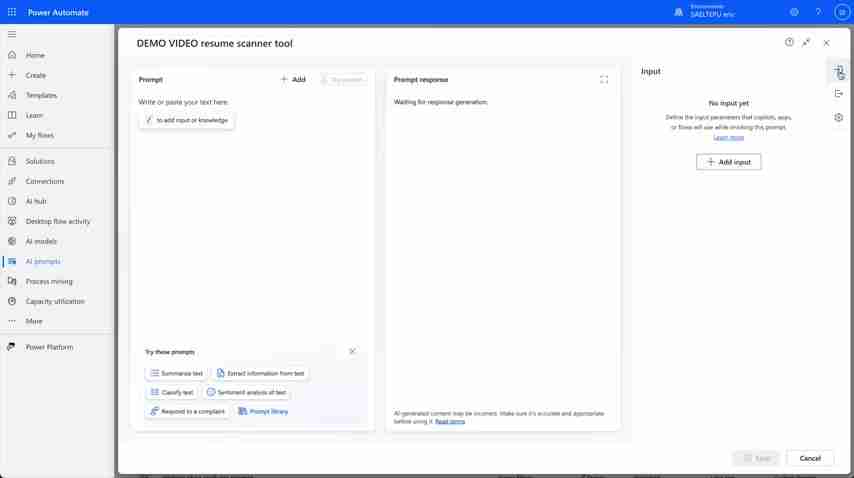
Task: Click the AI models sidebar icon
Action: 12,241
